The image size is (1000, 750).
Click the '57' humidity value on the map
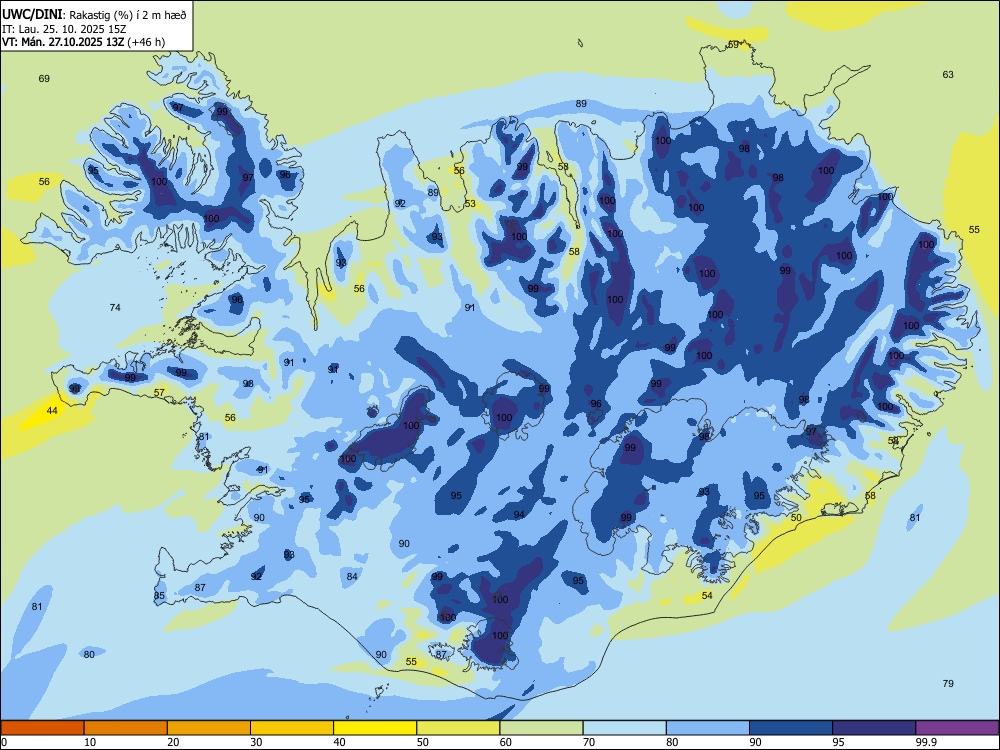point(159,393)
